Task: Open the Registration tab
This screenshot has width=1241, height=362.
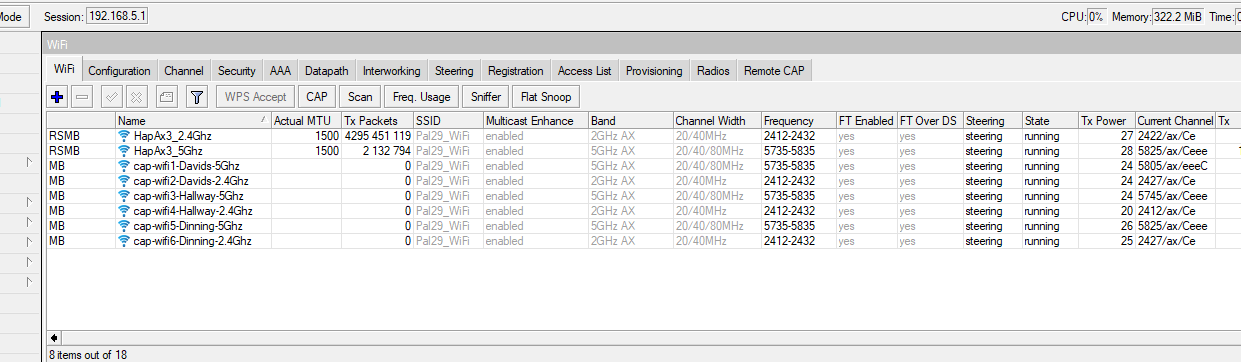Action: pos(516,71)
